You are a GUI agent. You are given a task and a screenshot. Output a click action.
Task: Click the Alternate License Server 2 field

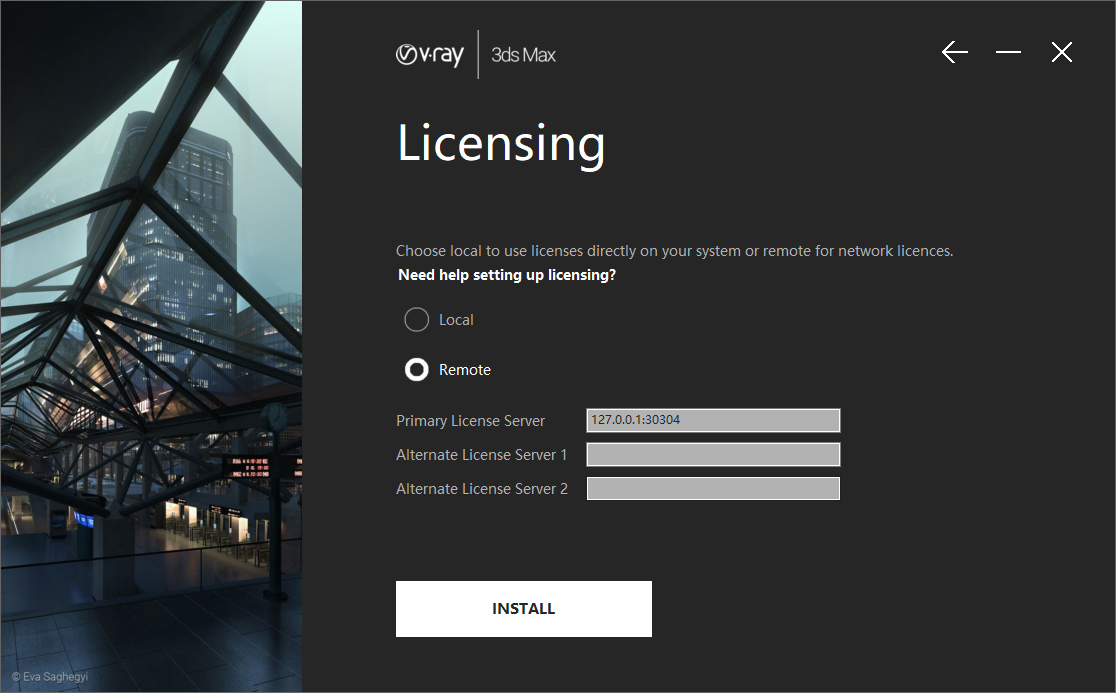(x=713, y=489)
